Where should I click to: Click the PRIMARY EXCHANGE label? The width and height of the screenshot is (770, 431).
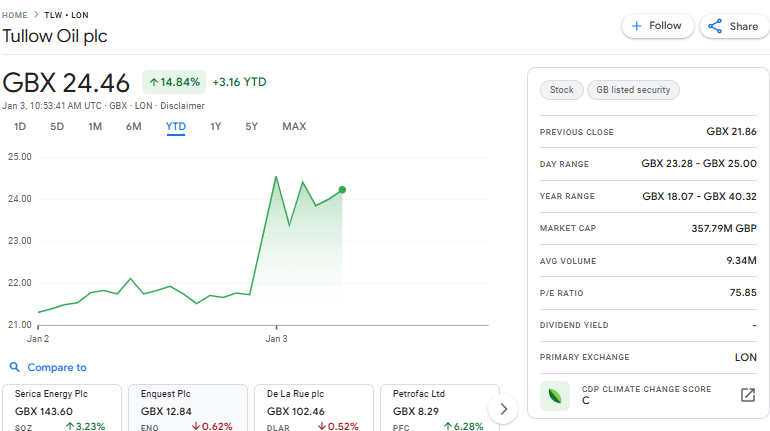point(584,357)
